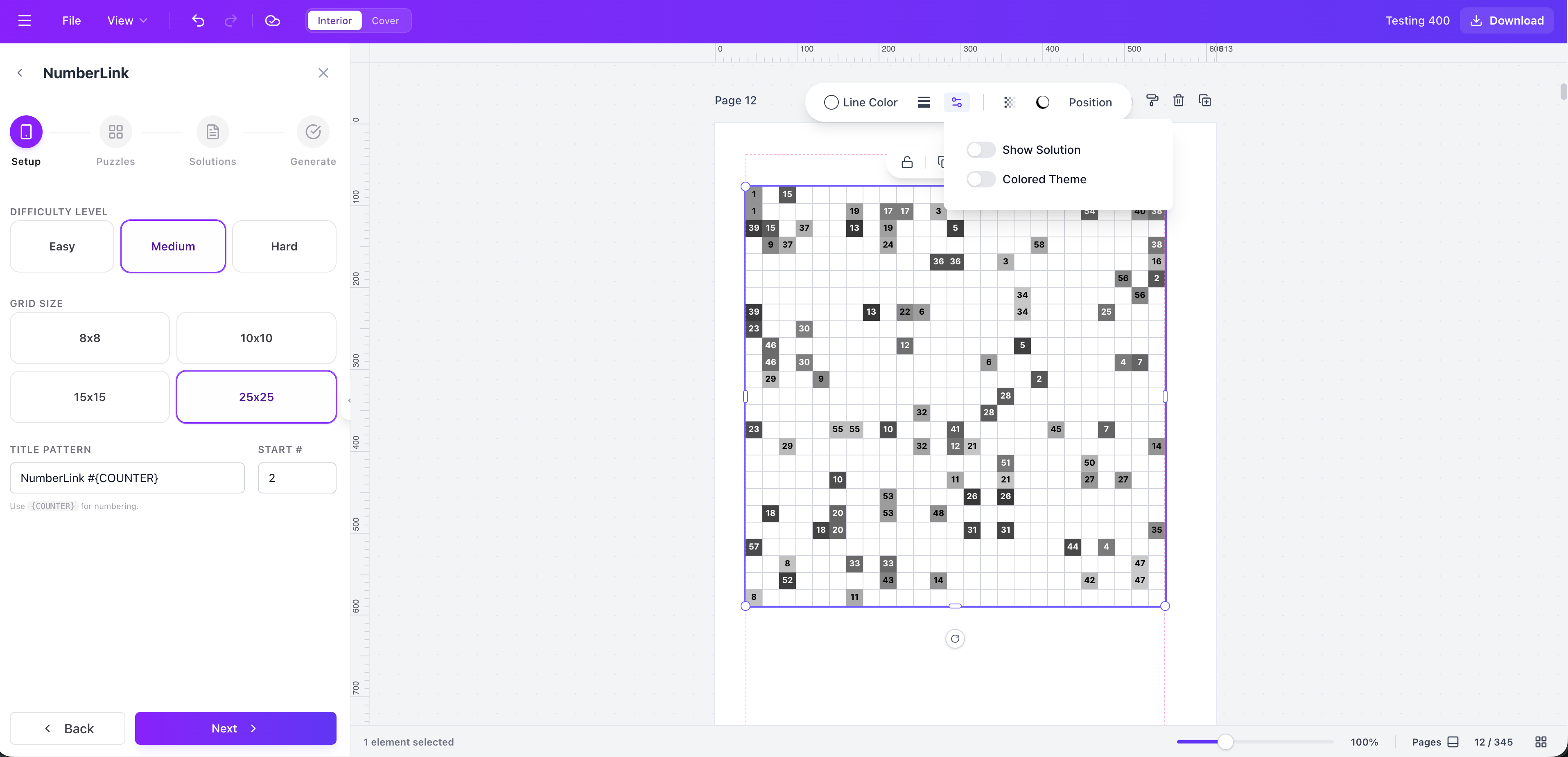This screenshot has height=757, width=1568.
Task: Click the lock icon above the puzzle
Action: click(907, 162)
